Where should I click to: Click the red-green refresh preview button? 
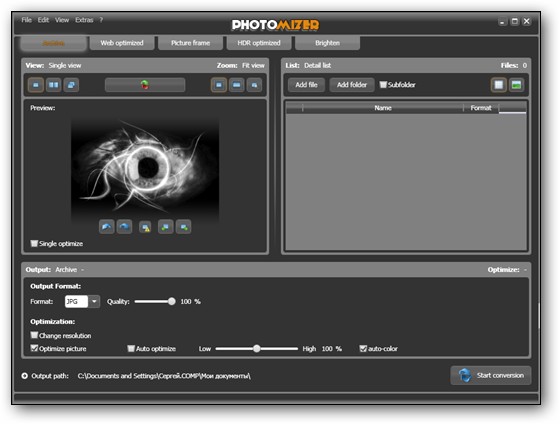click(145, 85)
